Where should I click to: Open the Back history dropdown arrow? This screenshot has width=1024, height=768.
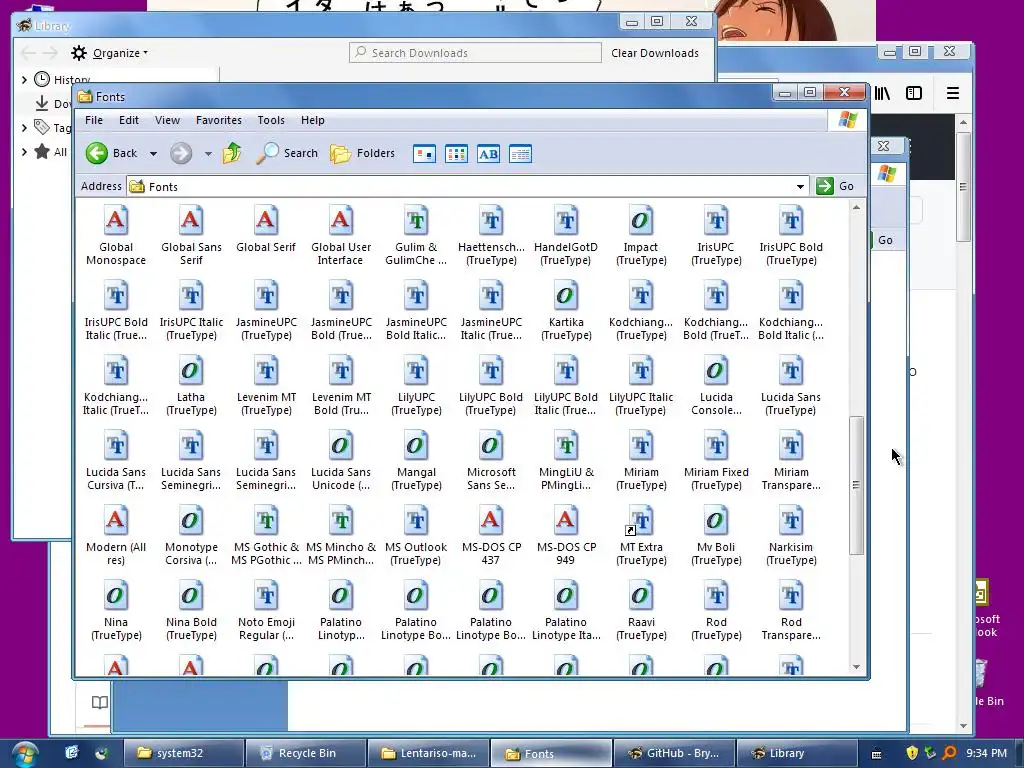click(x=153, y=154)
